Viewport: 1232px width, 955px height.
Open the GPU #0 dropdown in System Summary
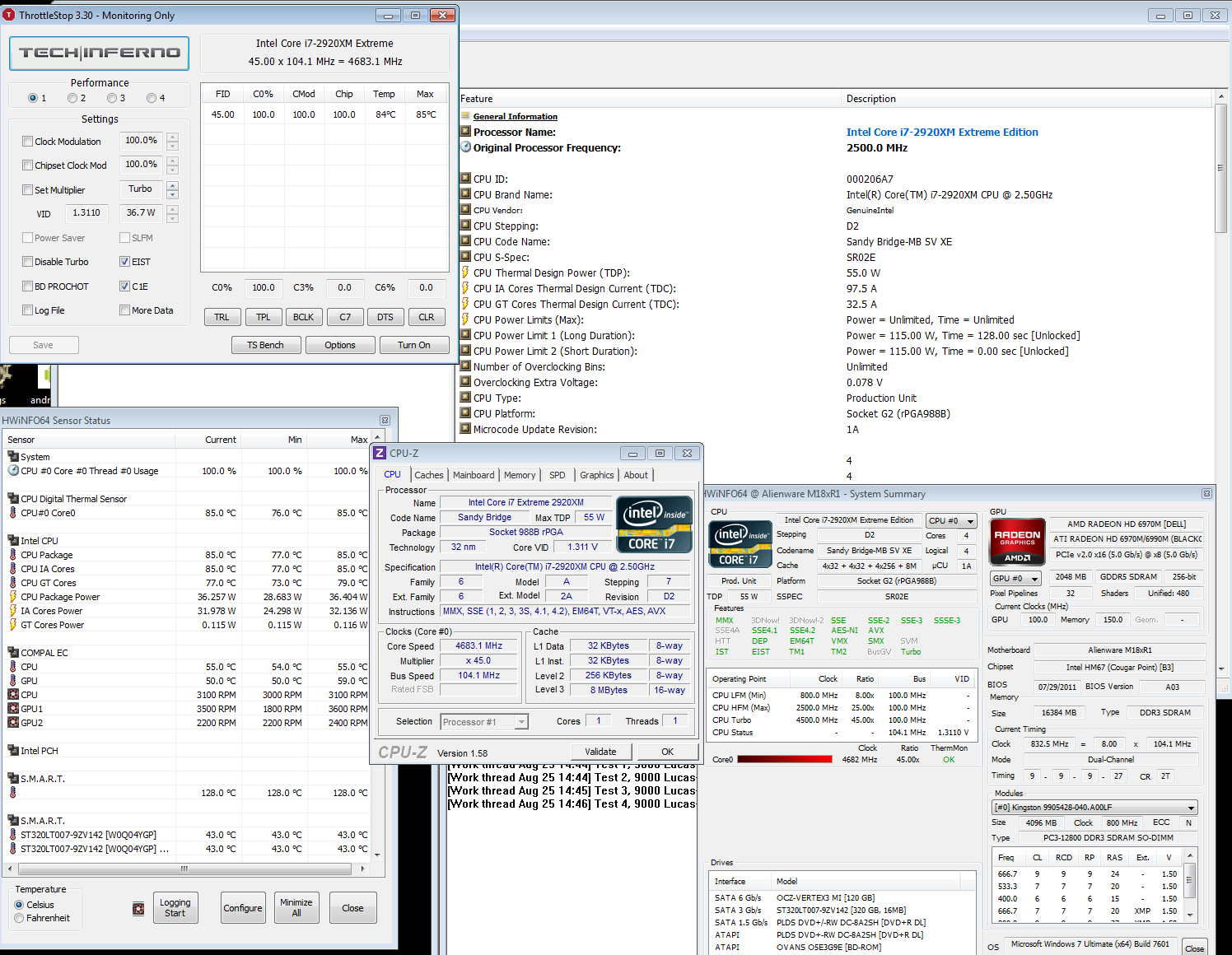pos(1015,579)
